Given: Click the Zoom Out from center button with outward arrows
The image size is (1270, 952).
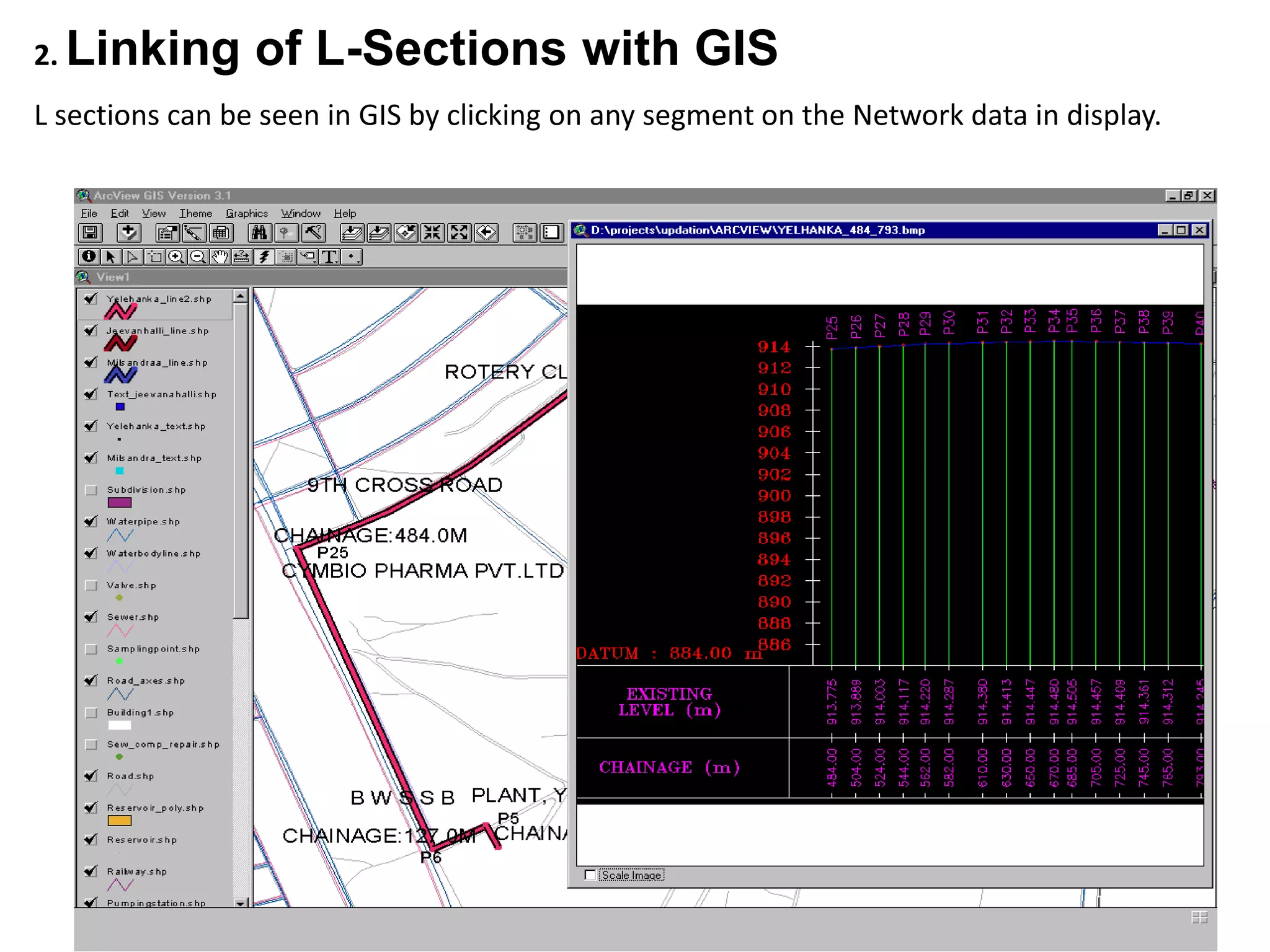Looking at the screenshot, I should click(460, 233).
